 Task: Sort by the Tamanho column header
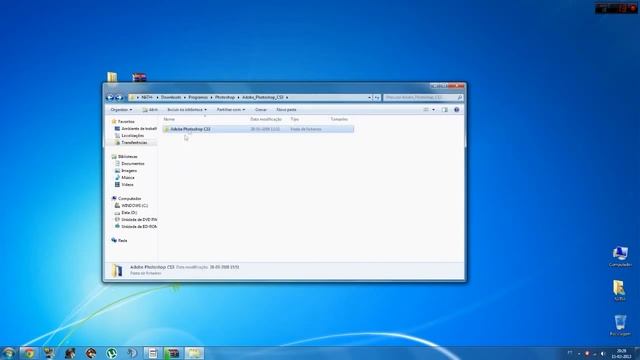[x=339, y=119]
